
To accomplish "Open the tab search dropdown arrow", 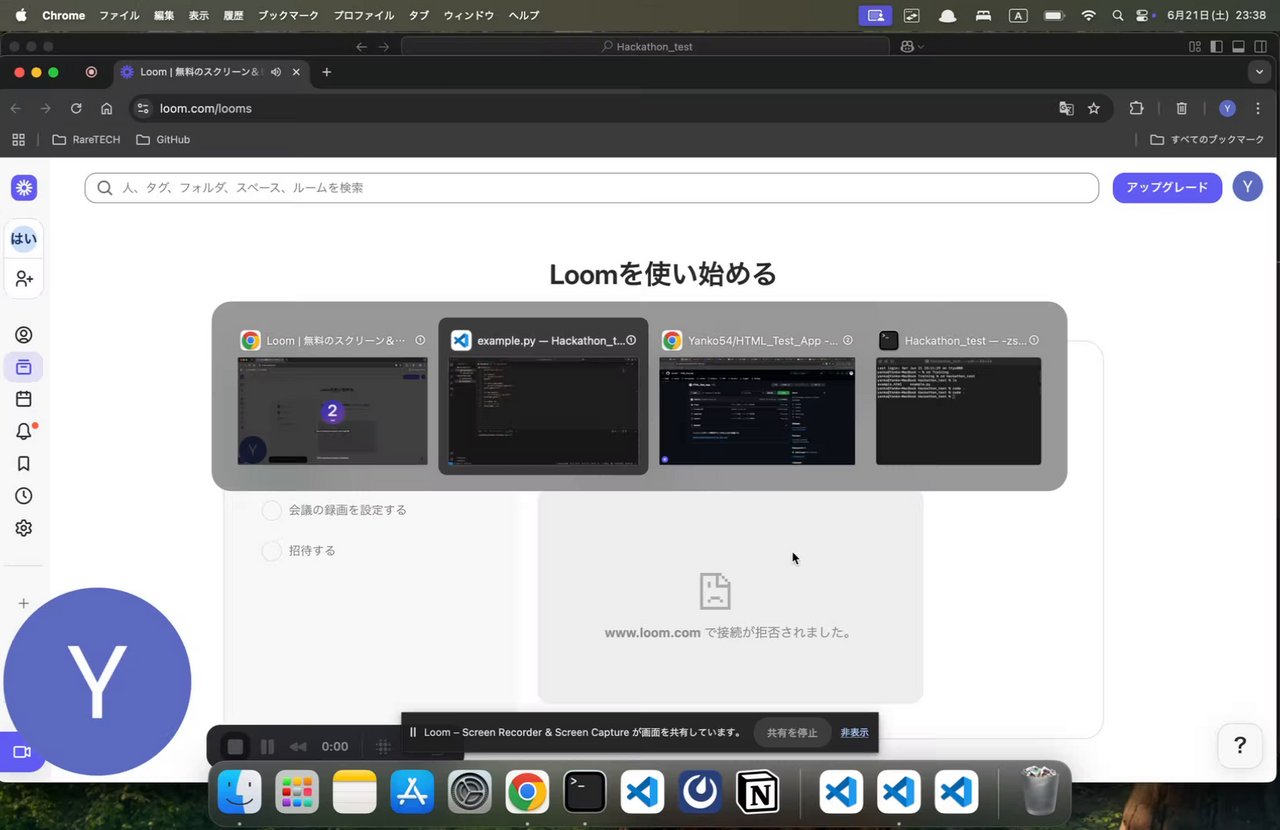I will click(1259, 72).
